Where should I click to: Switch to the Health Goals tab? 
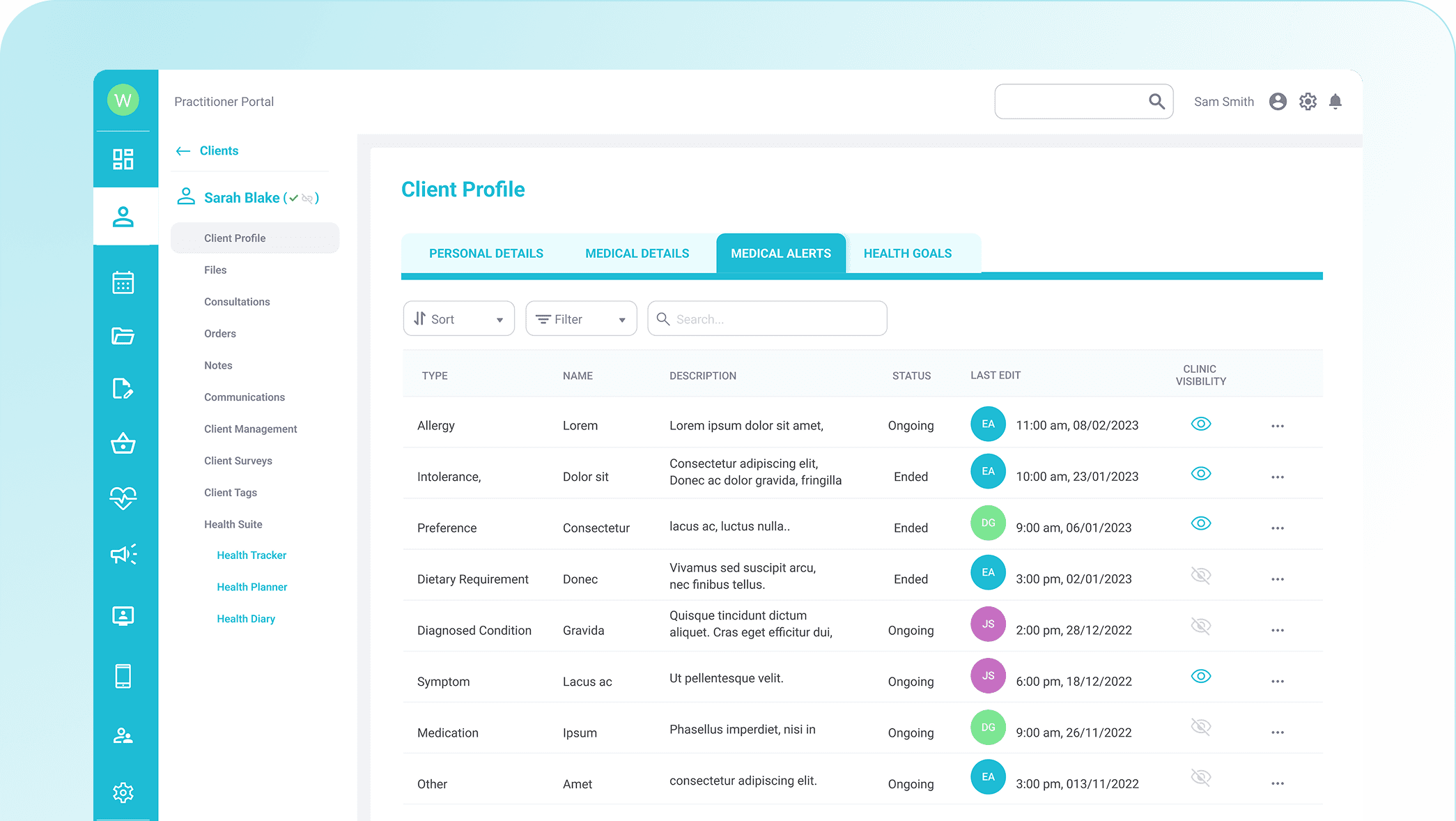click(x=907, y=254)
